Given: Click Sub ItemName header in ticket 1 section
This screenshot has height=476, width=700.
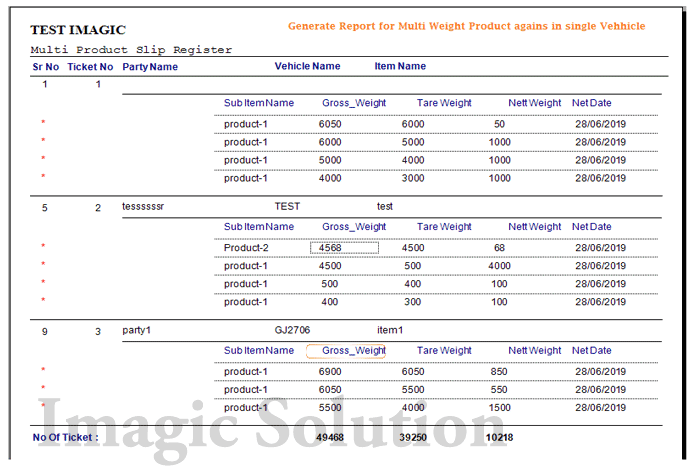Looking at the screenshot, I should (259, 103).
